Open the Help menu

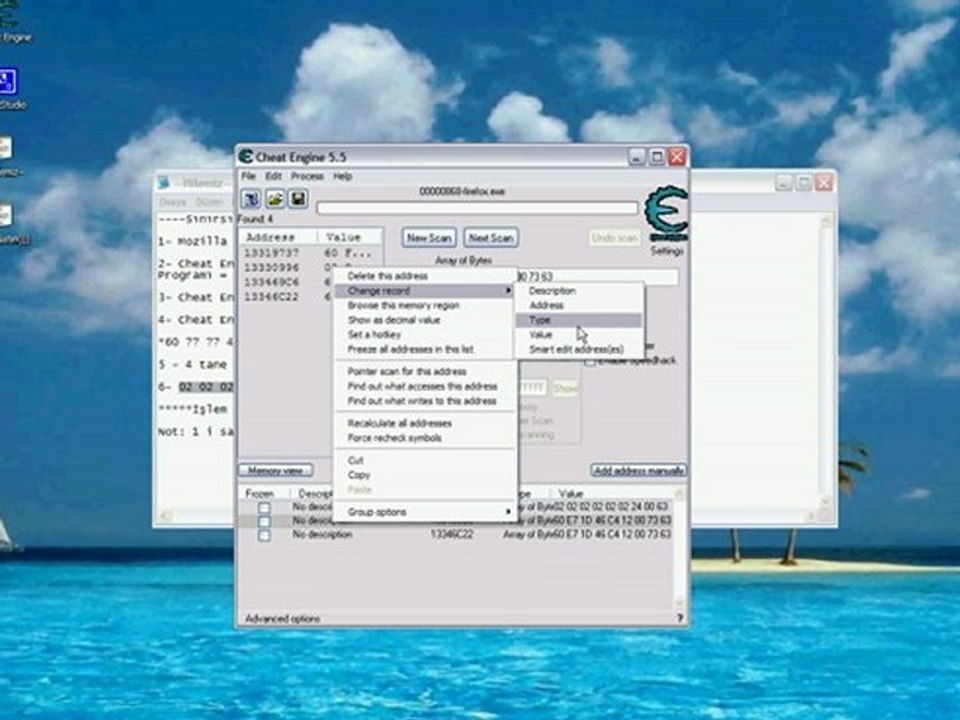tap(342, 176)
